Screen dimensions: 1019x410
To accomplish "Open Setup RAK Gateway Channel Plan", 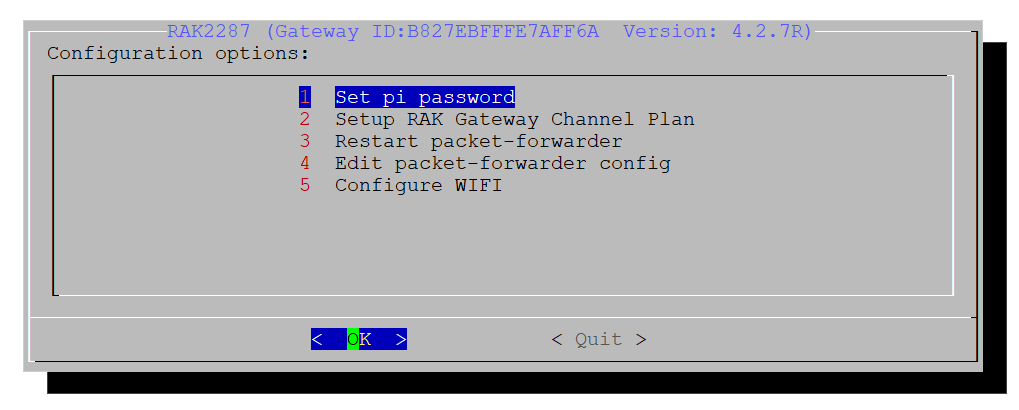I will point(515,120).
